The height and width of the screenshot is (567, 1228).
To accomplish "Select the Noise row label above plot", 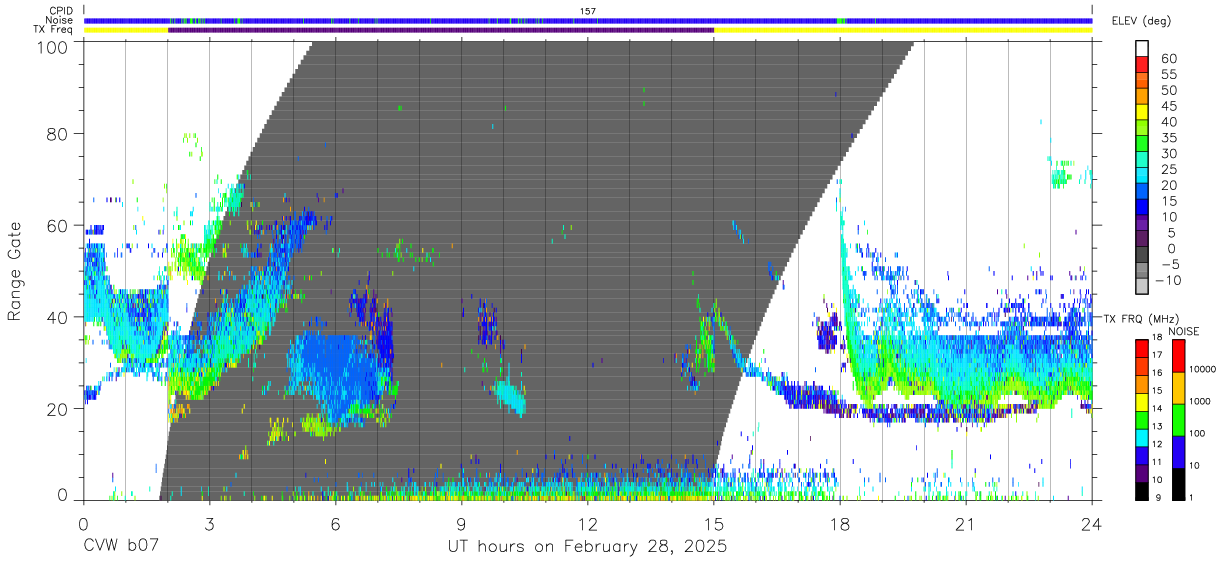I will pos(60,20).
